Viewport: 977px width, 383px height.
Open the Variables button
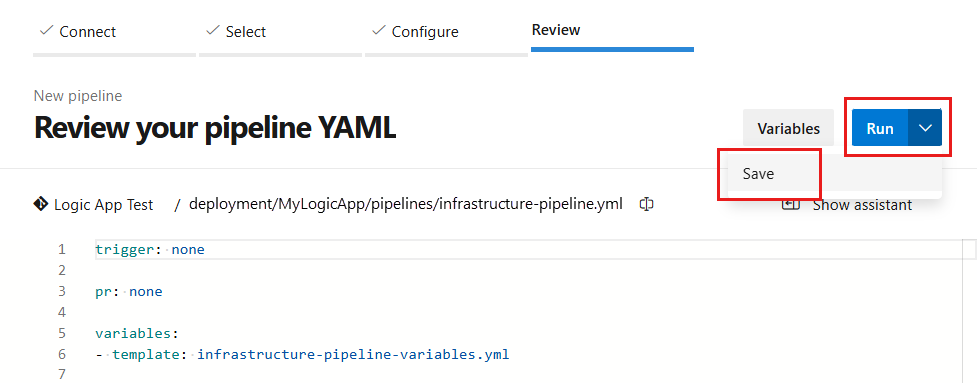click(788, 128)
